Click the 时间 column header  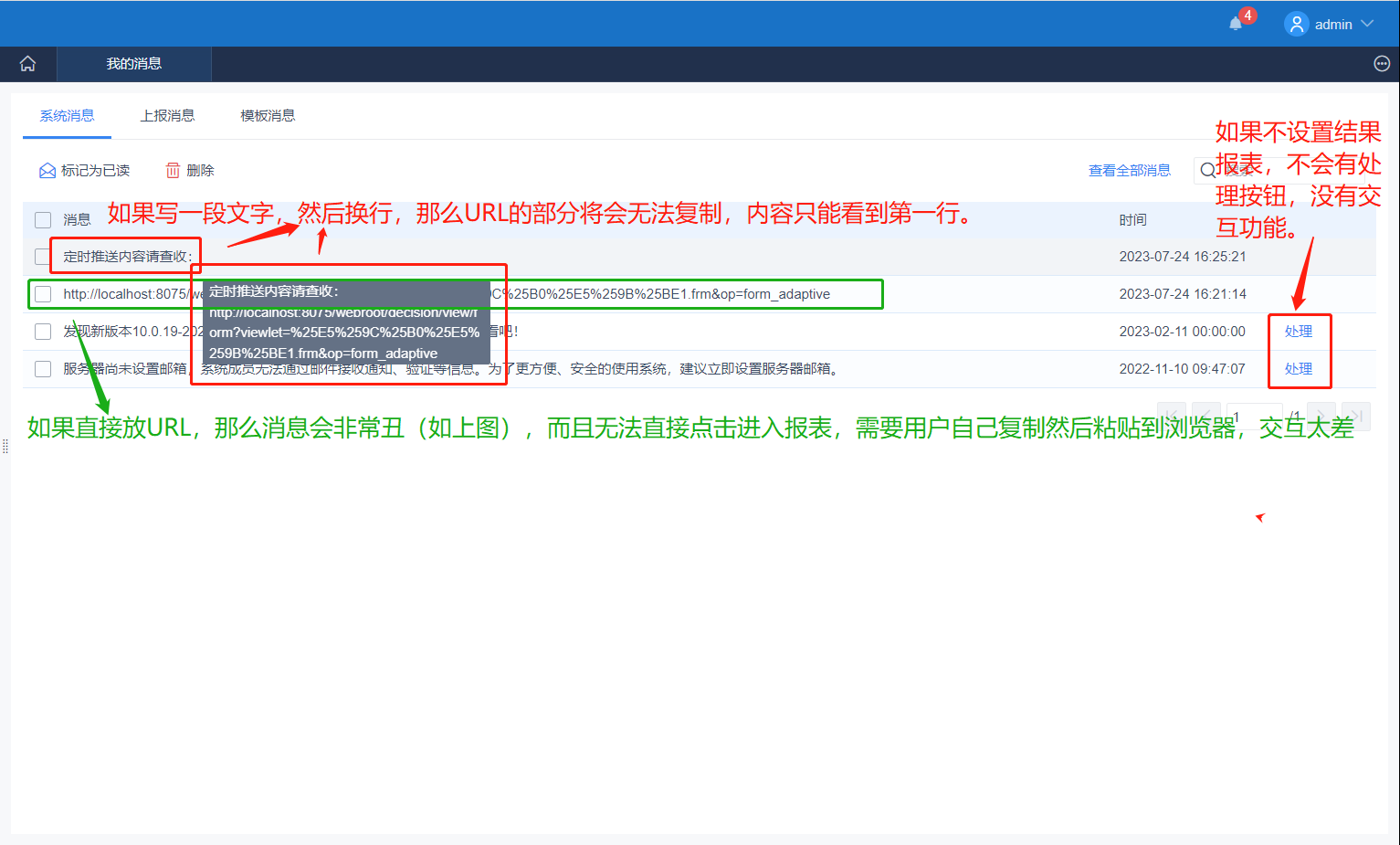click(1133, 220)
